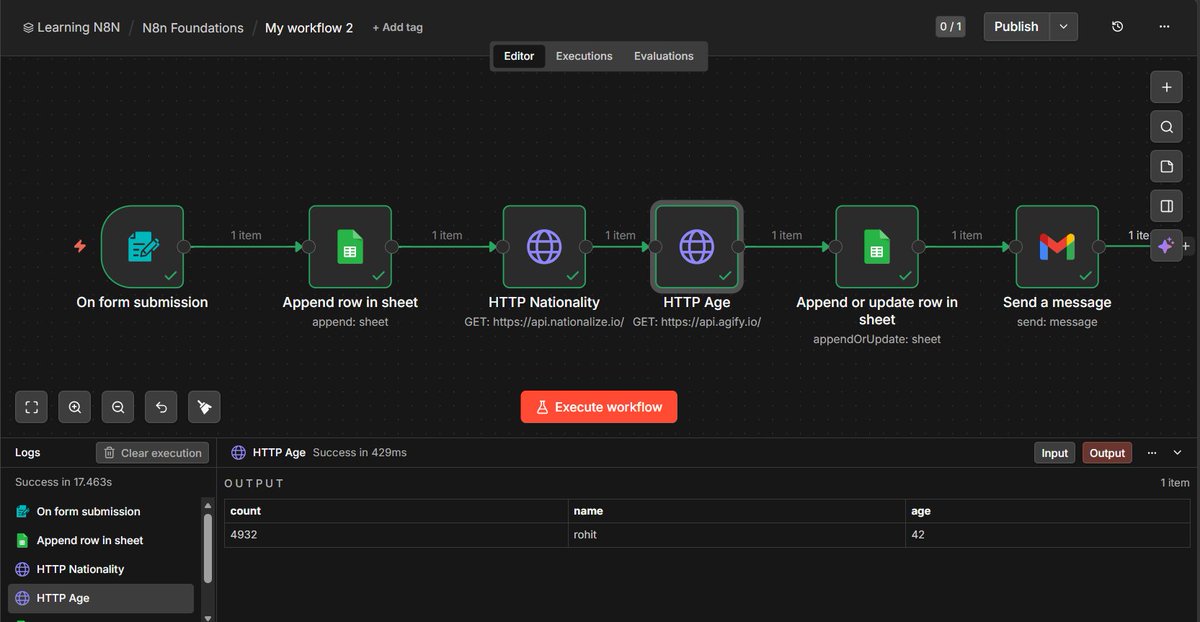The height and width of the screenshot is (622, 1200).
Task: Select the HTTP Age node on canvas
Action: 697,246
